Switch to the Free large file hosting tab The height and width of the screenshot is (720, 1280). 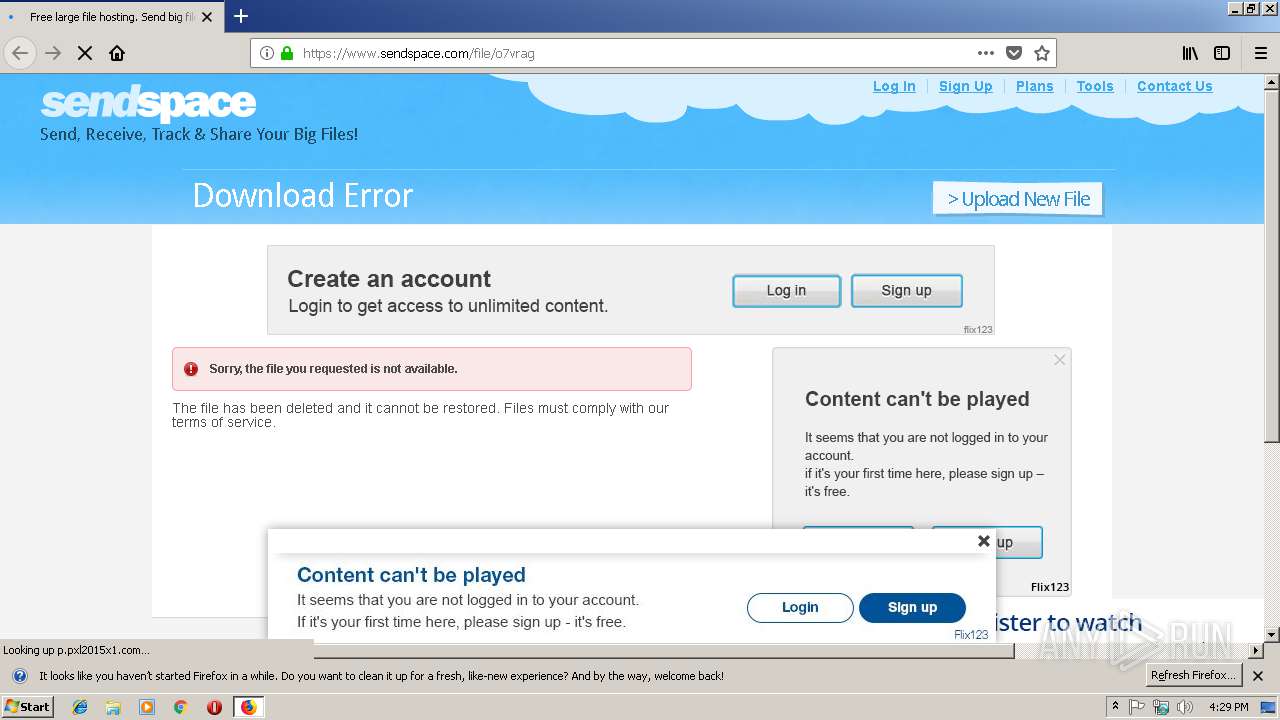pos(111,17)
